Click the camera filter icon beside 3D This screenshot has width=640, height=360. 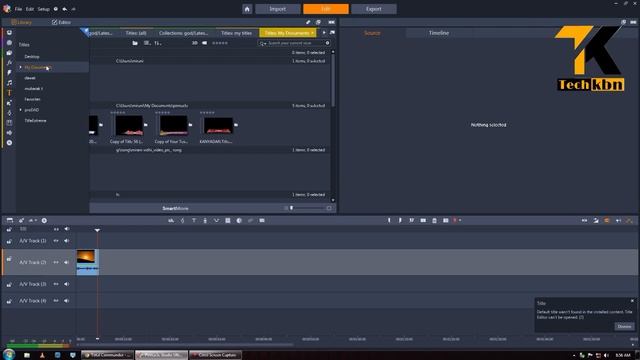coord(204,43)
